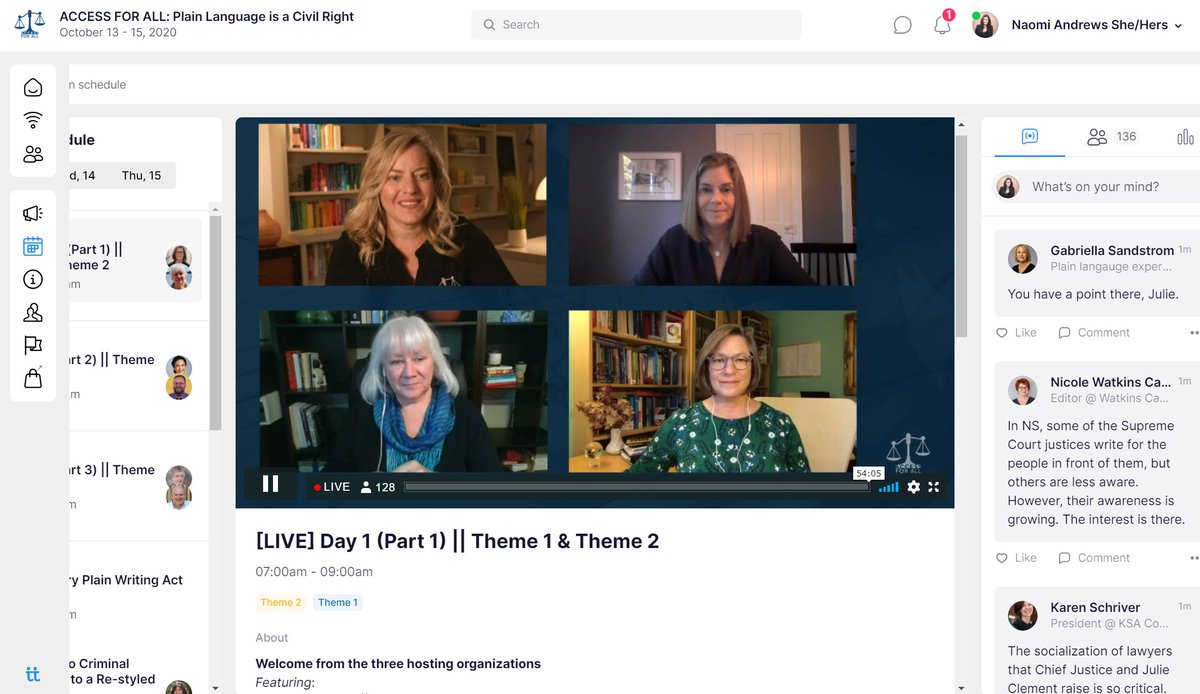Comment on Nicole Watkins' post

pos(1093,557)
